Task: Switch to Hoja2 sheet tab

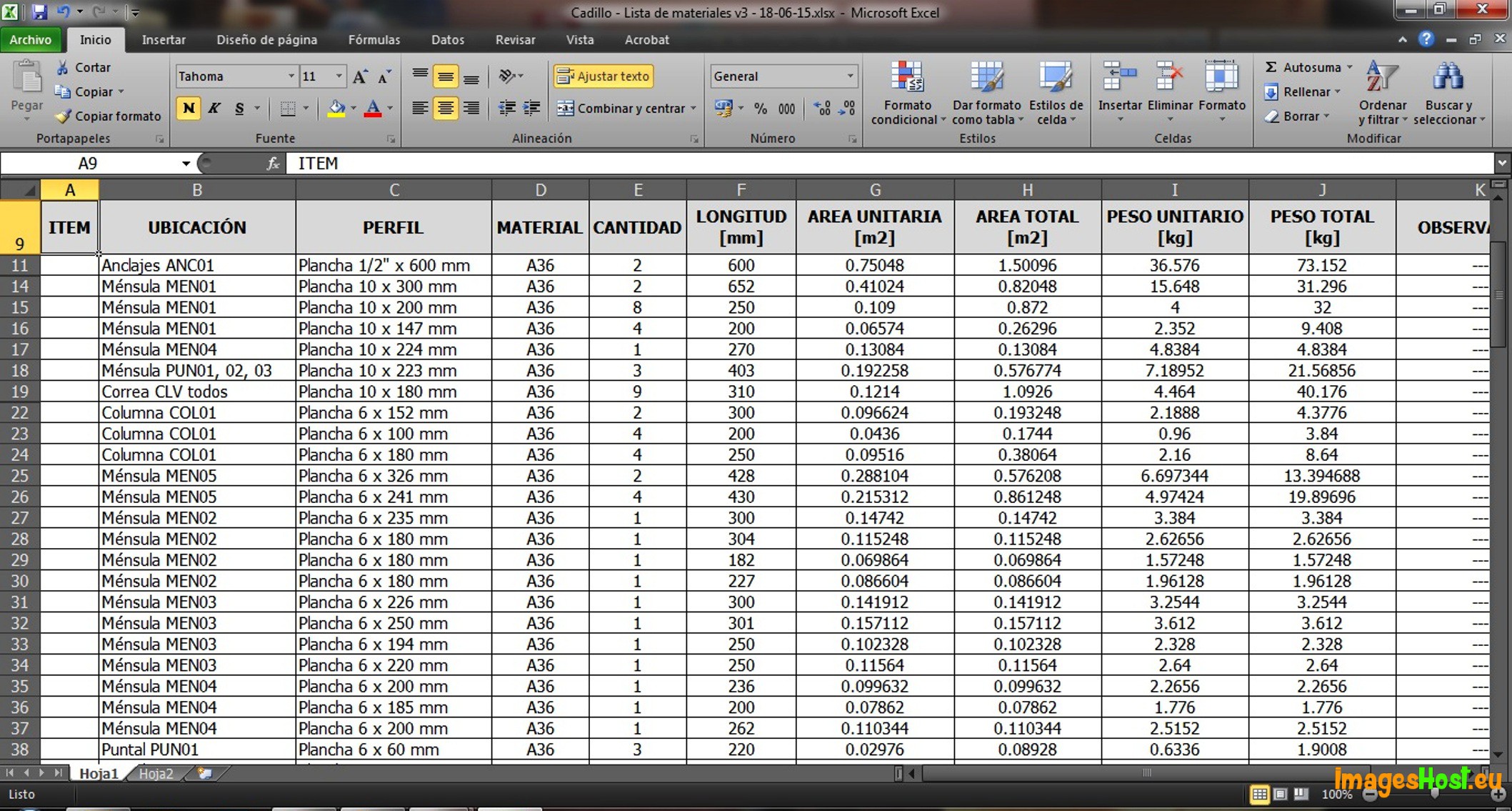Action: pos(156,773)
